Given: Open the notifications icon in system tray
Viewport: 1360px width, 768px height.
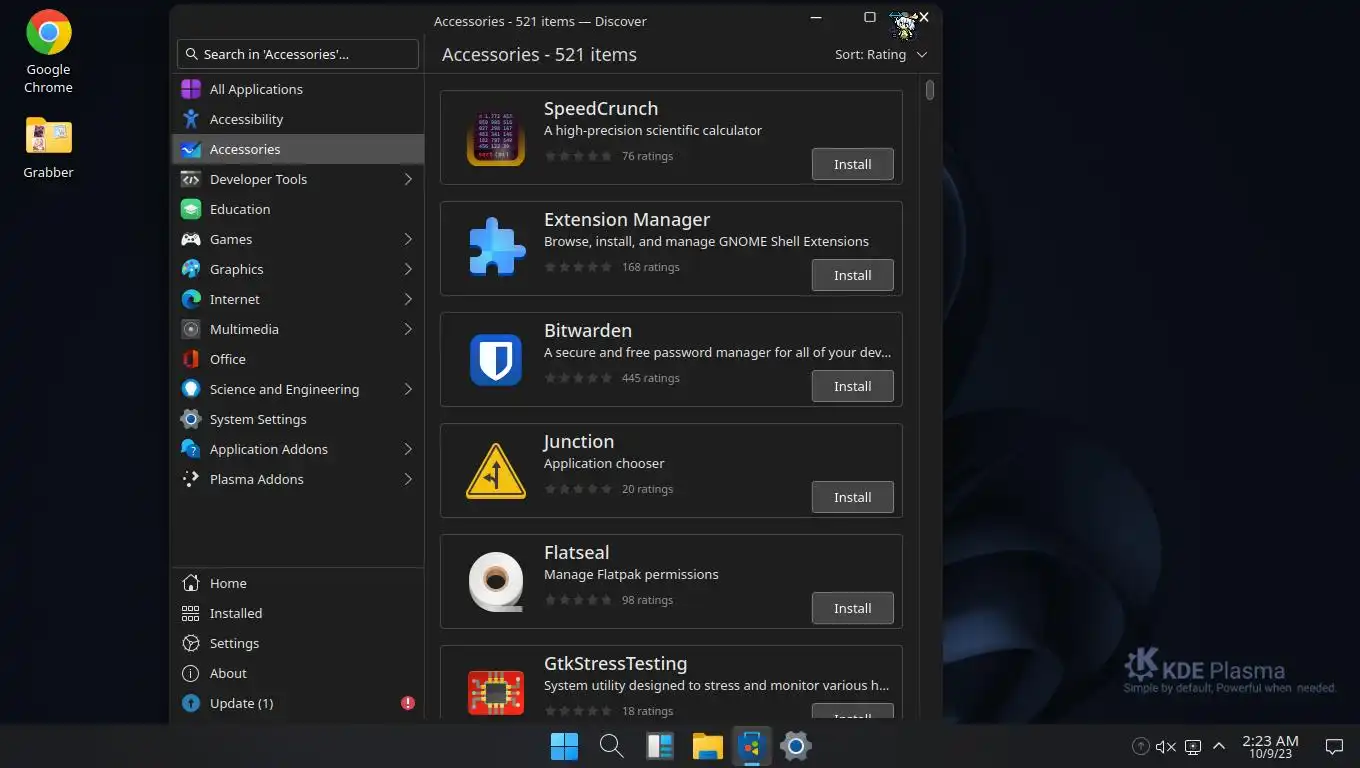Looking at the screenshot, I should coord(1334,746).
